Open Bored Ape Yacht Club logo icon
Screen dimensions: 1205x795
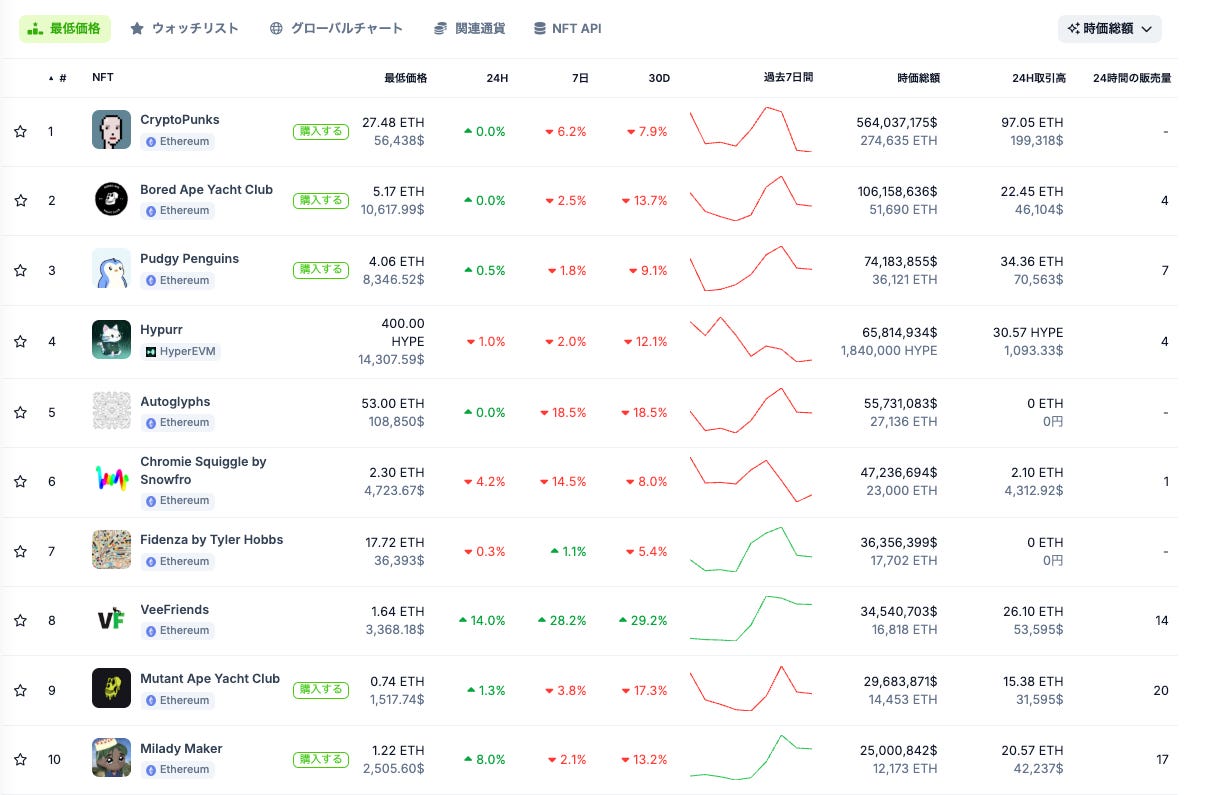[x=111, y=199]
